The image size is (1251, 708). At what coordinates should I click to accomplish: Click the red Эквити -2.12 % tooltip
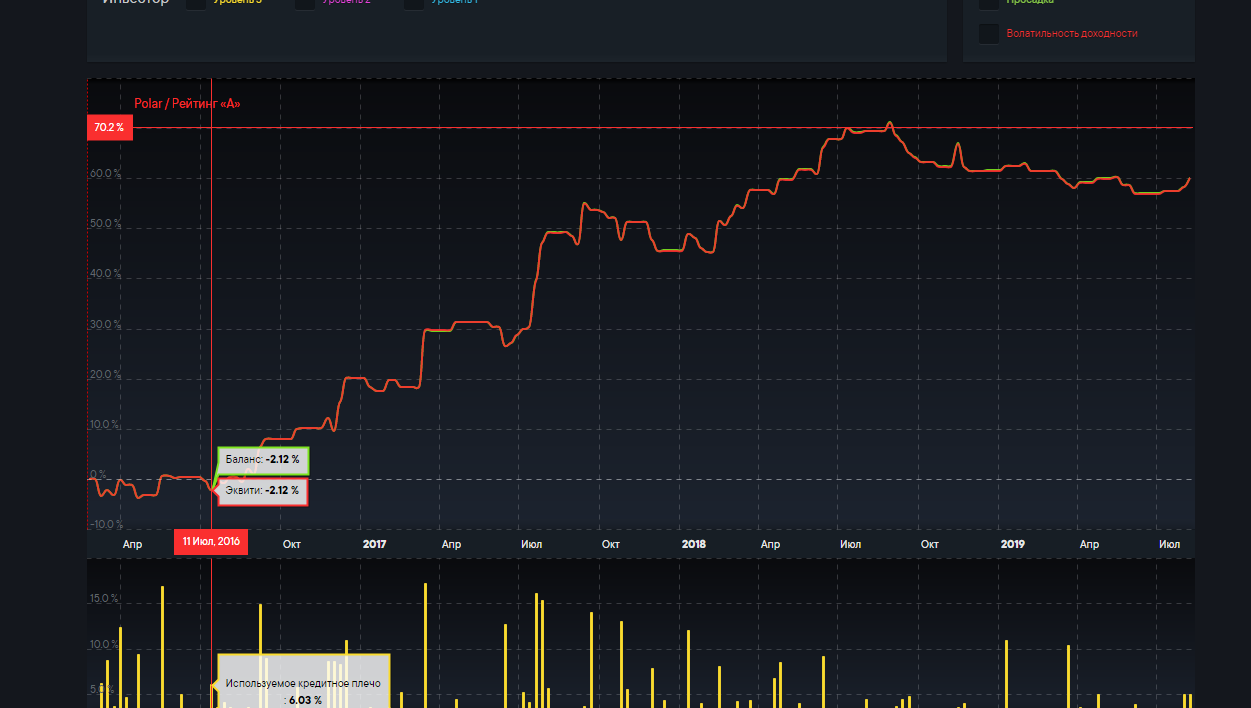[263, 491]
